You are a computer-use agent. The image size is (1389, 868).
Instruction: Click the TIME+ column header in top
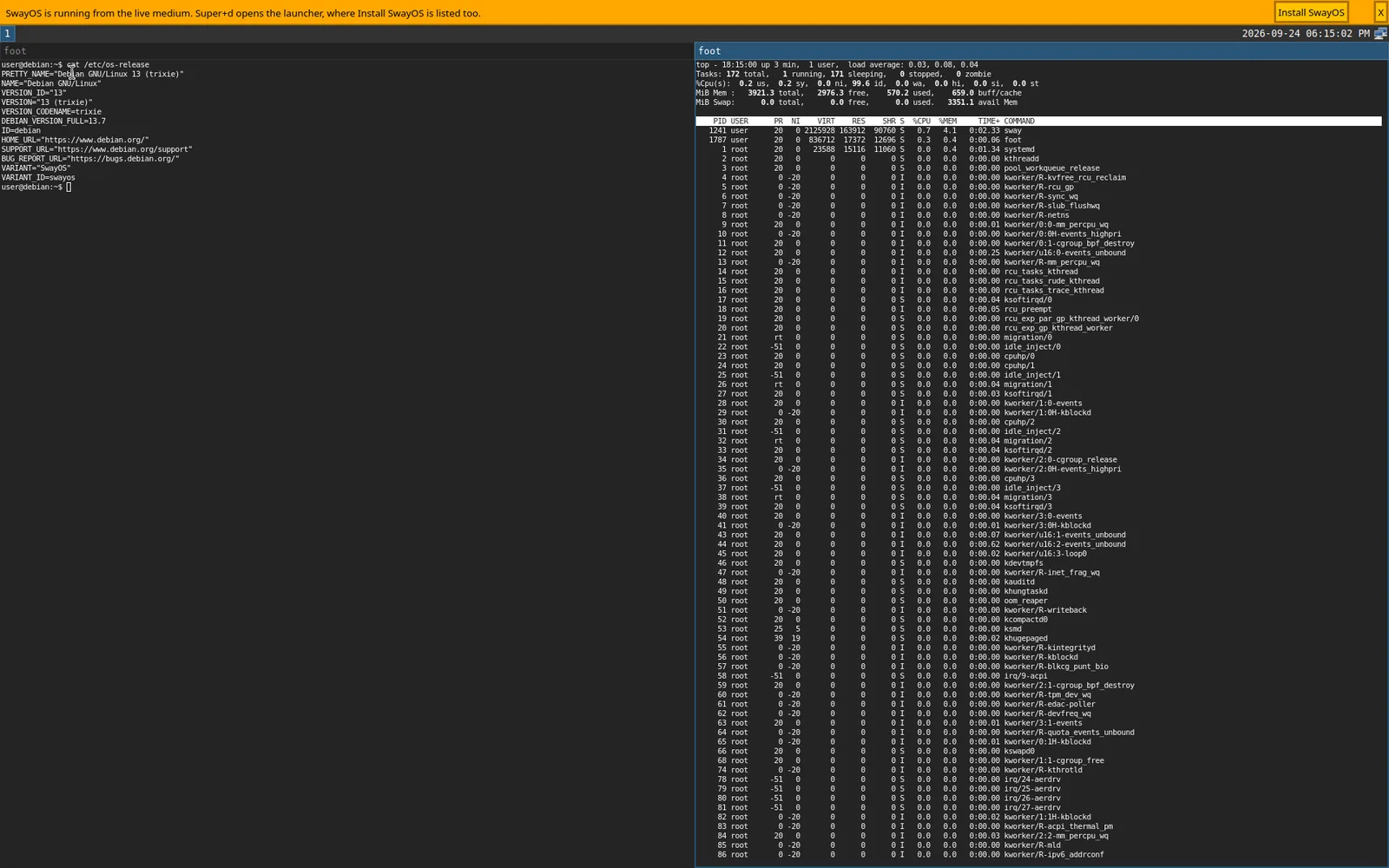click(x=989, y=122)
